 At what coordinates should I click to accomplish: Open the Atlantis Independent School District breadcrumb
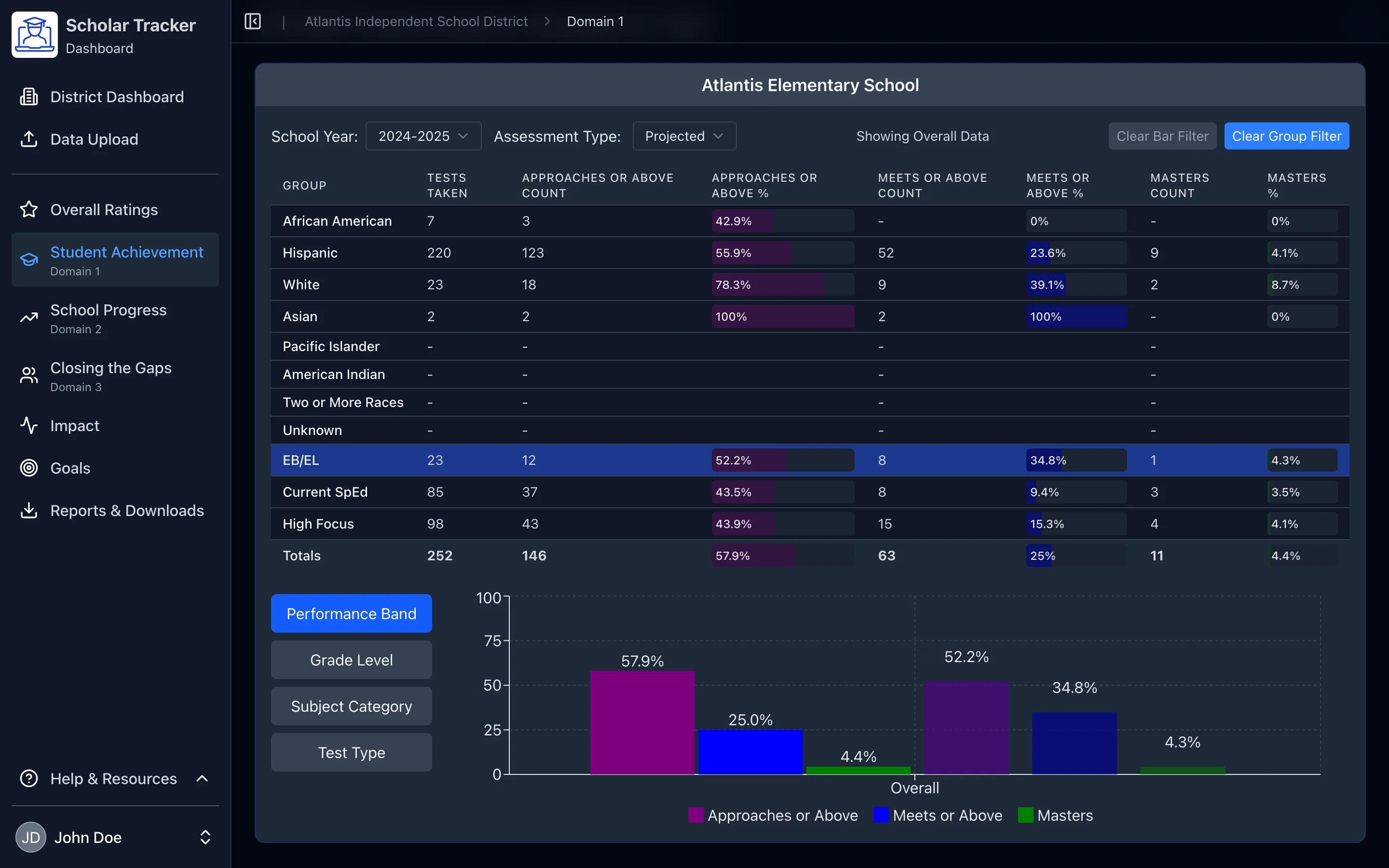(x=416, y=21)
